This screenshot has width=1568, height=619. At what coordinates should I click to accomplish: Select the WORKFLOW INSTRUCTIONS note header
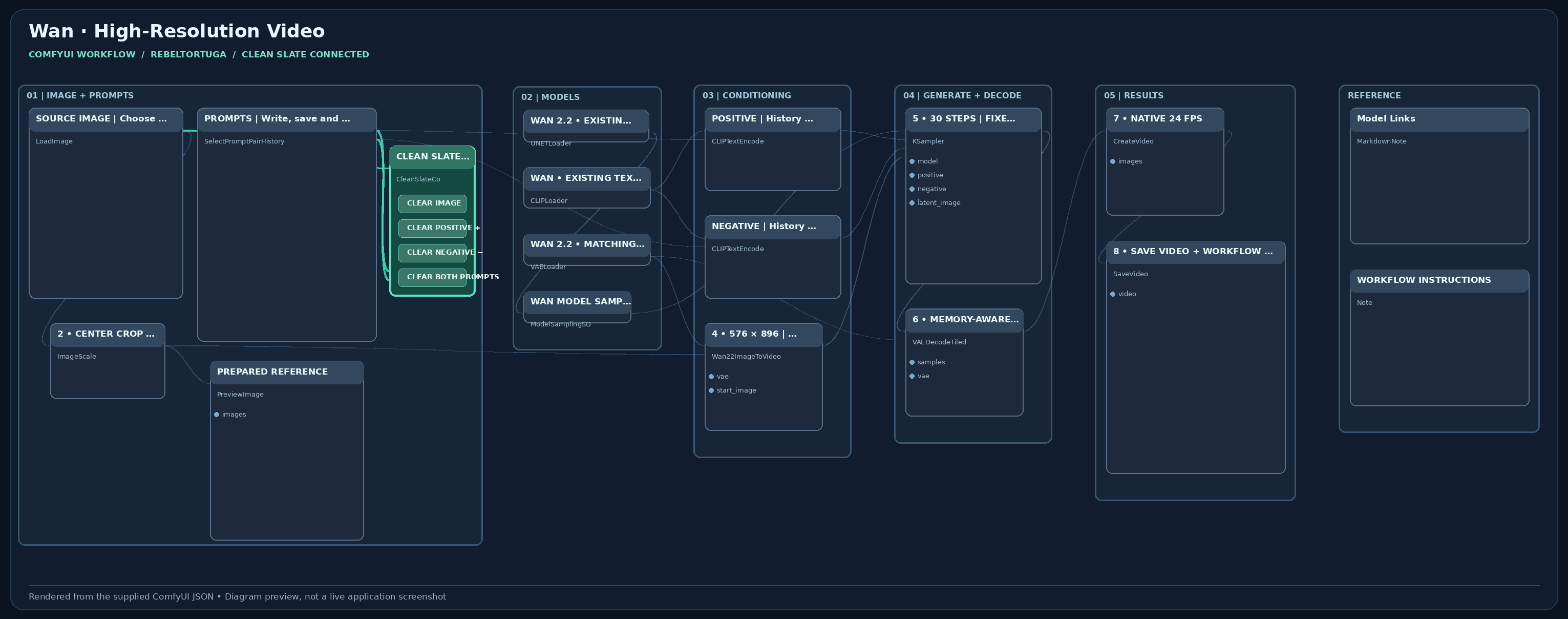(1439, 281)
